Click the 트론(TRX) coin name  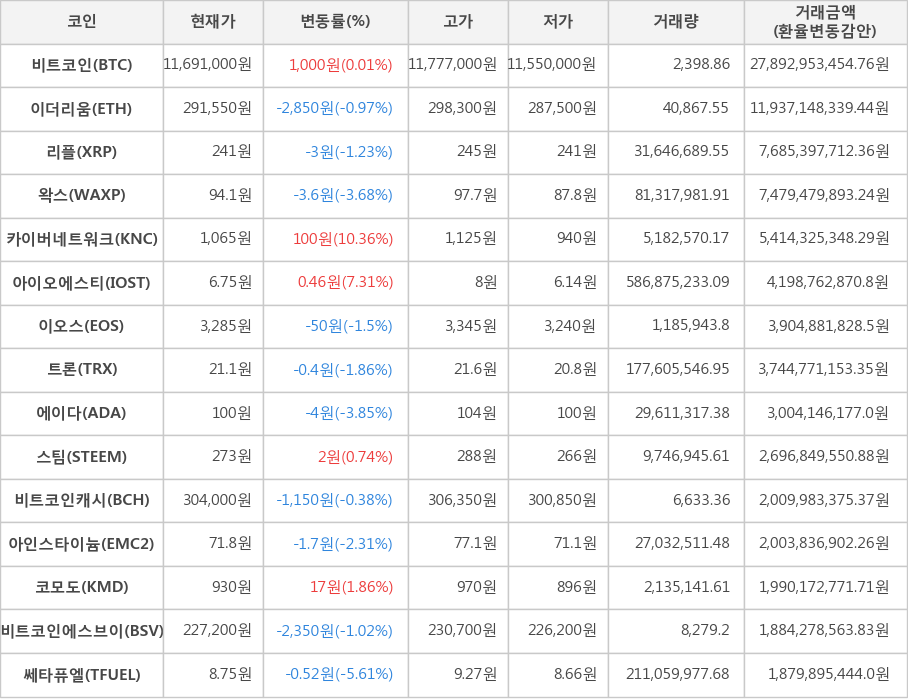point(82,369)
